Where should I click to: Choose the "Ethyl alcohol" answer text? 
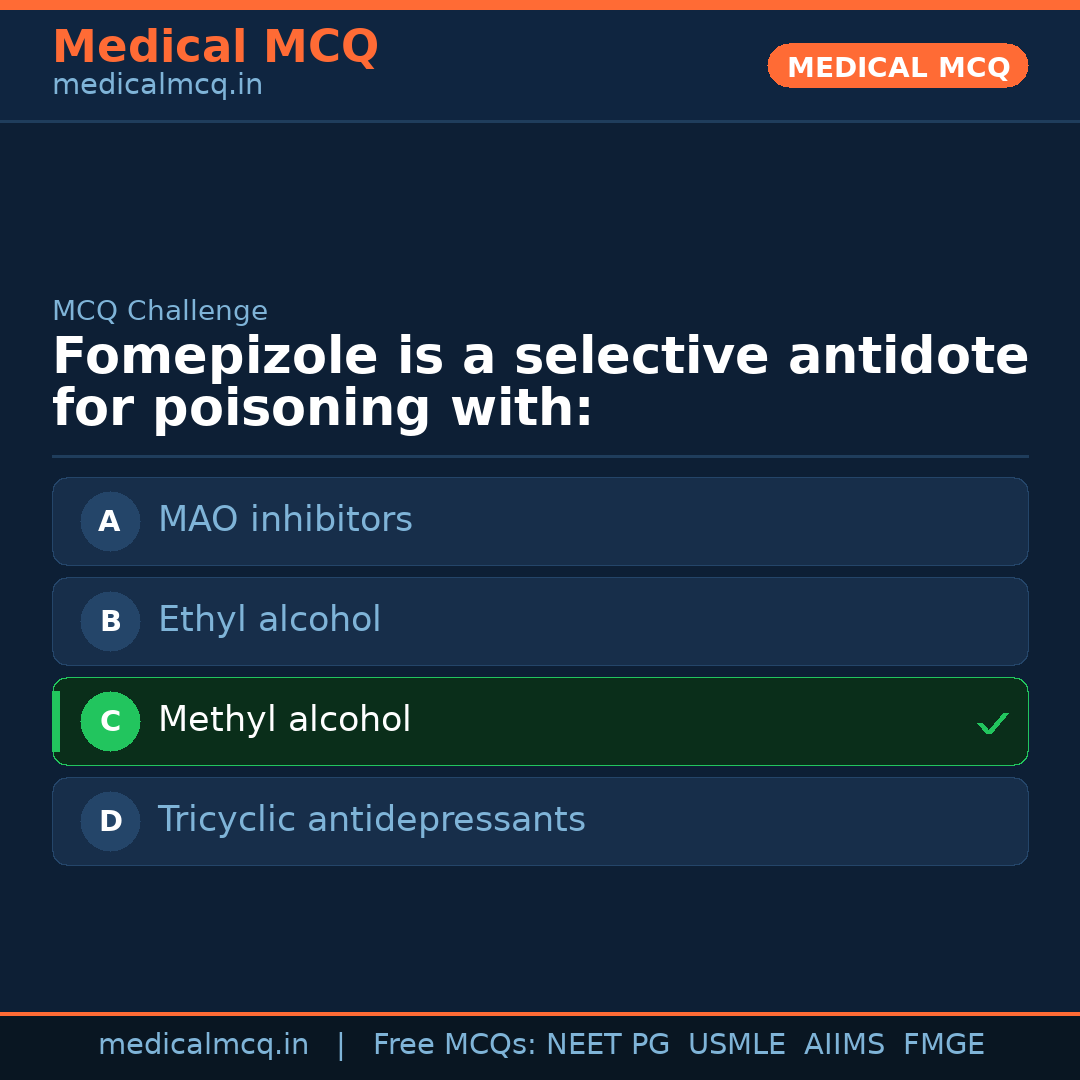[x=269, y=620]
